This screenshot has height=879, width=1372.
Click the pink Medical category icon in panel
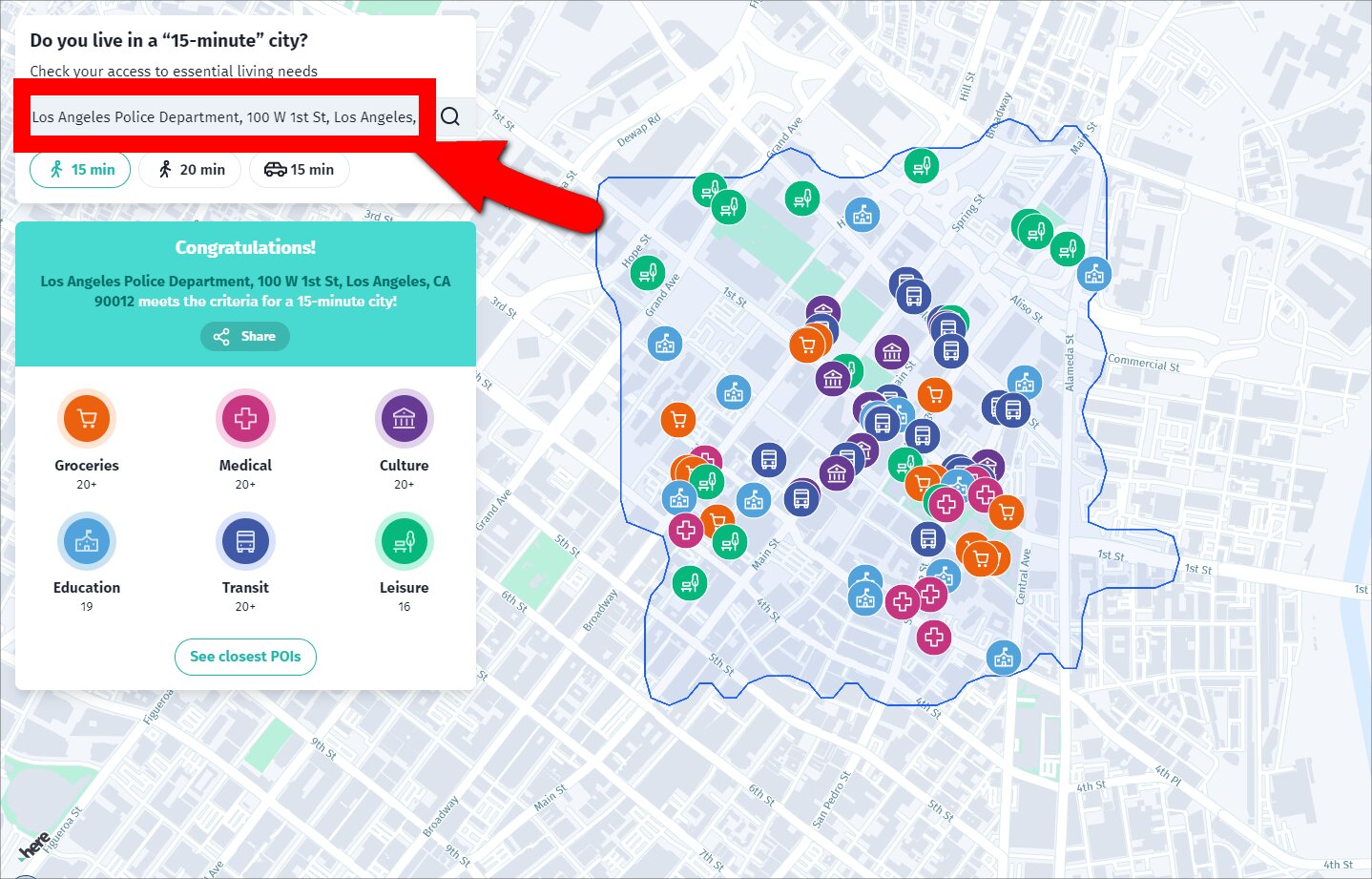click(x=245, y=418)
